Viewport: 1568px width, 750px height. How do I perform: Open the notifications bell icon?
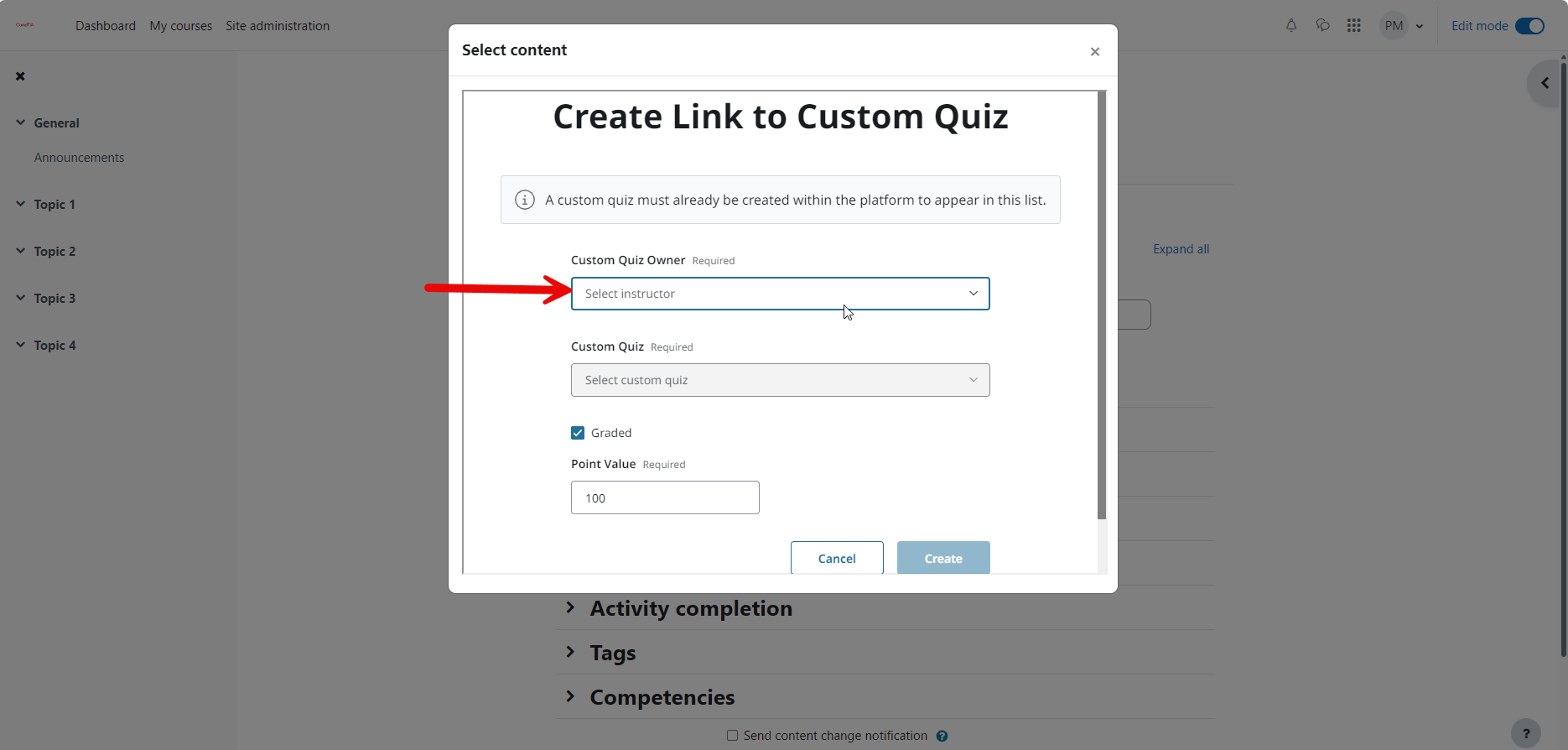[1291, 25]
